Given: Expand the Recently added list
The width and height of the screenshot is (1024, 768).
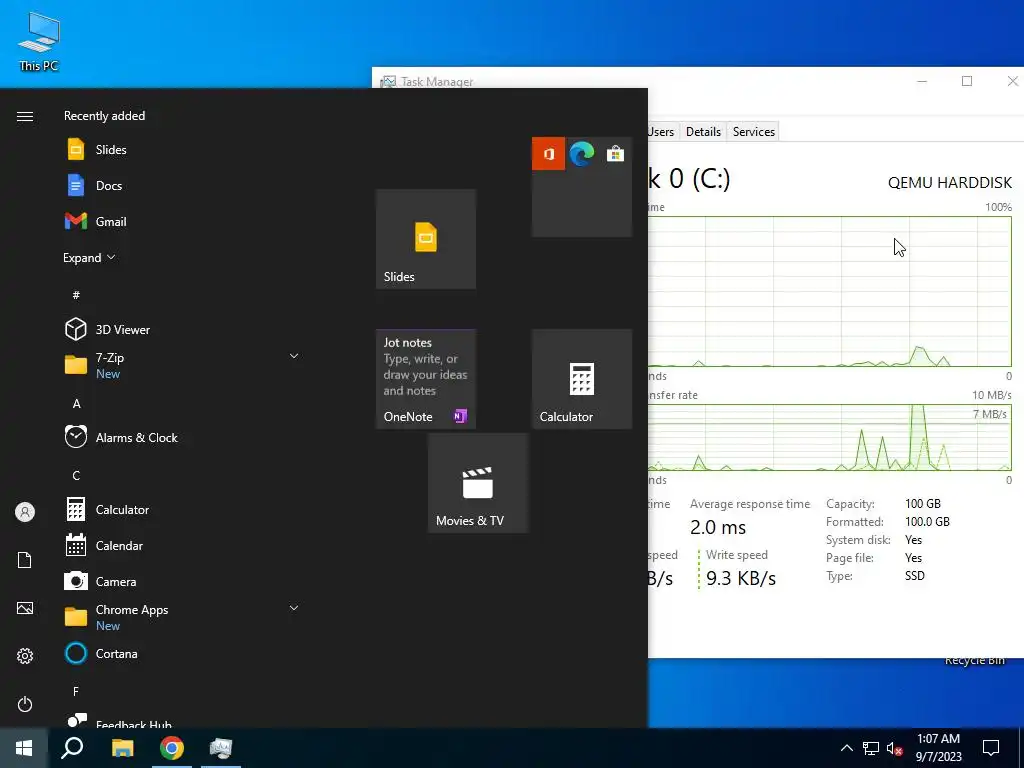Looking at the screenshot, I should [89, 258].
